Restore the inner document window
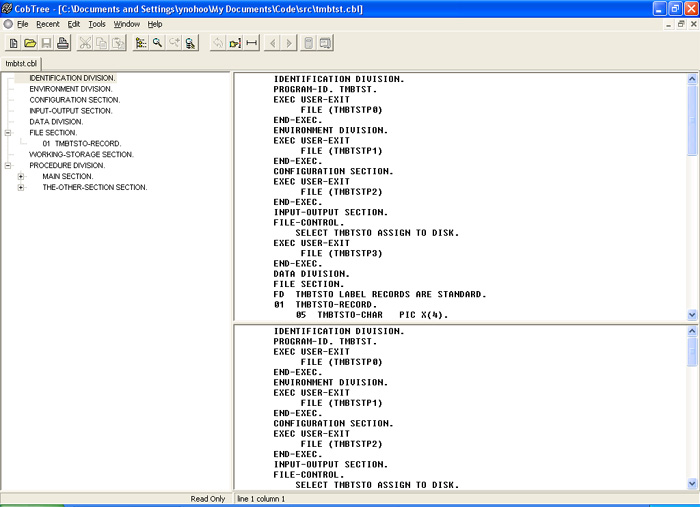Image resolution: width=700 pixels, height=507 pixels. (x=681, y=24)
